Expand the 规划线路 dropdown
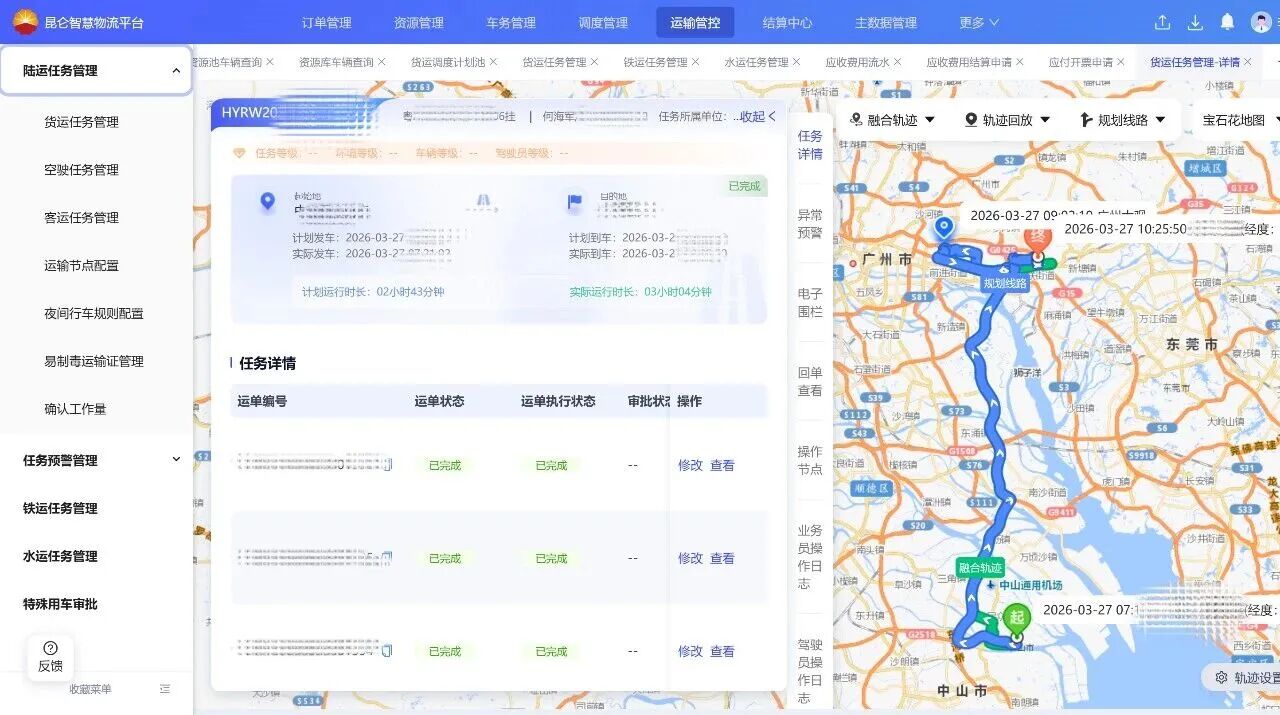Viewport: 1280px width, 715px height. (x=1123, y=120)
